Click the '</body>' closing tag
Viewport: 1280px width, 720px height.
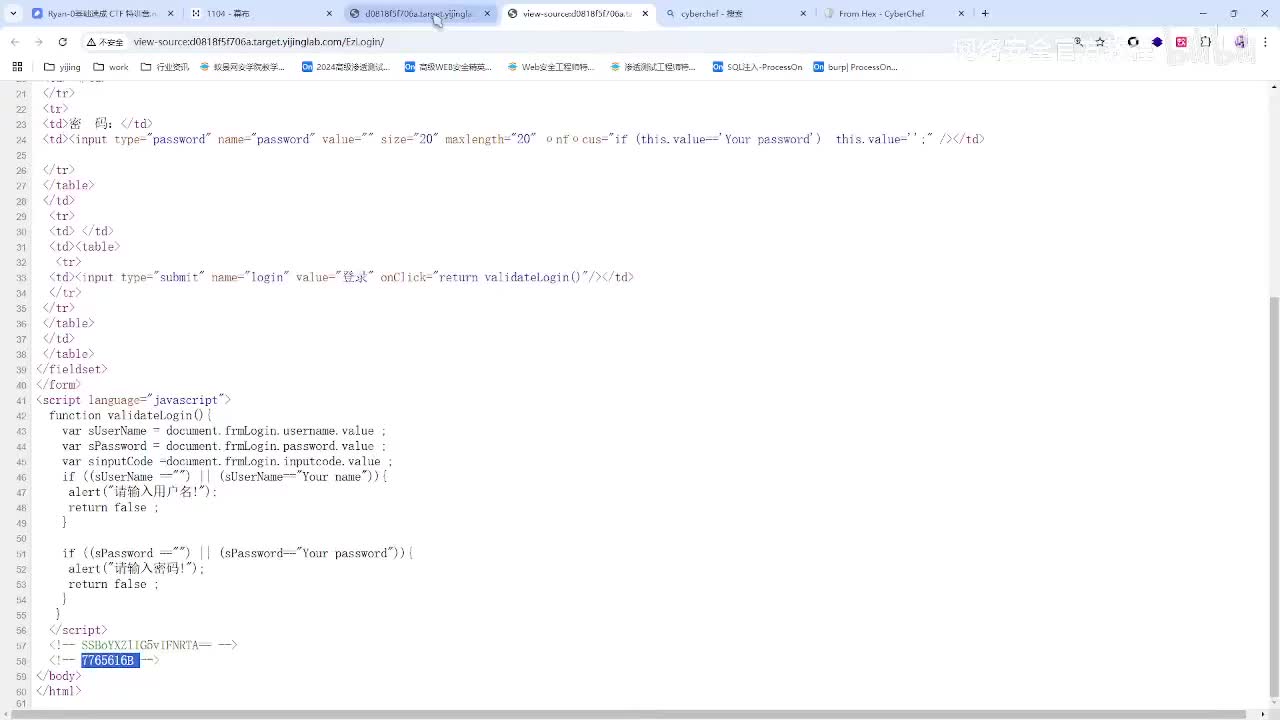(59, 676)
